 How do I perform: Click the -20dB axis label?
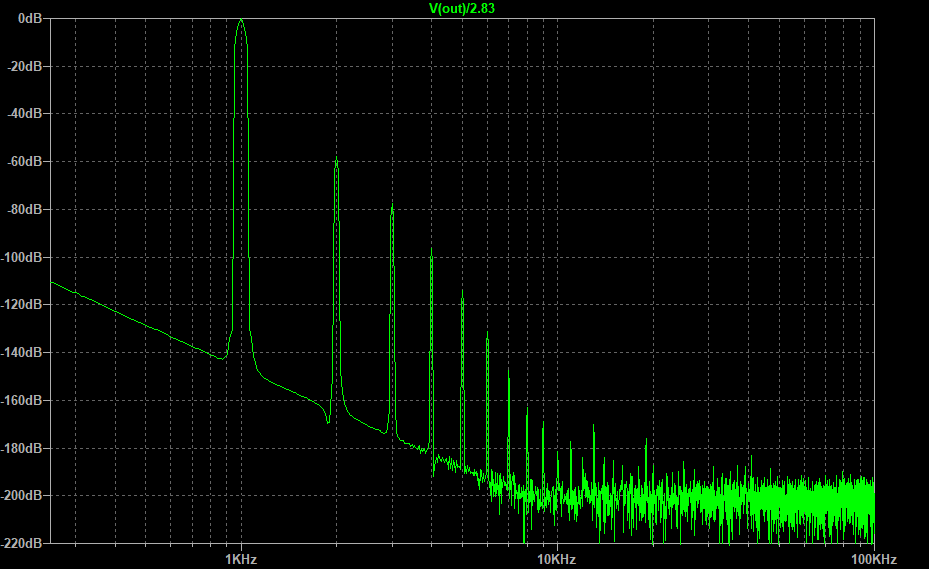coord(25,66)
